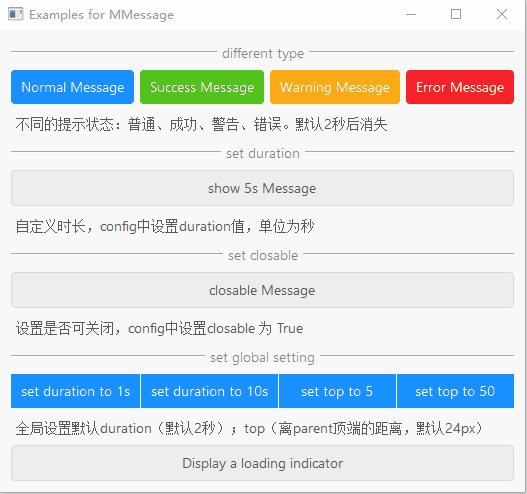Apply set top to 50 option
527x494 pixels.
[x=455, y=391]
